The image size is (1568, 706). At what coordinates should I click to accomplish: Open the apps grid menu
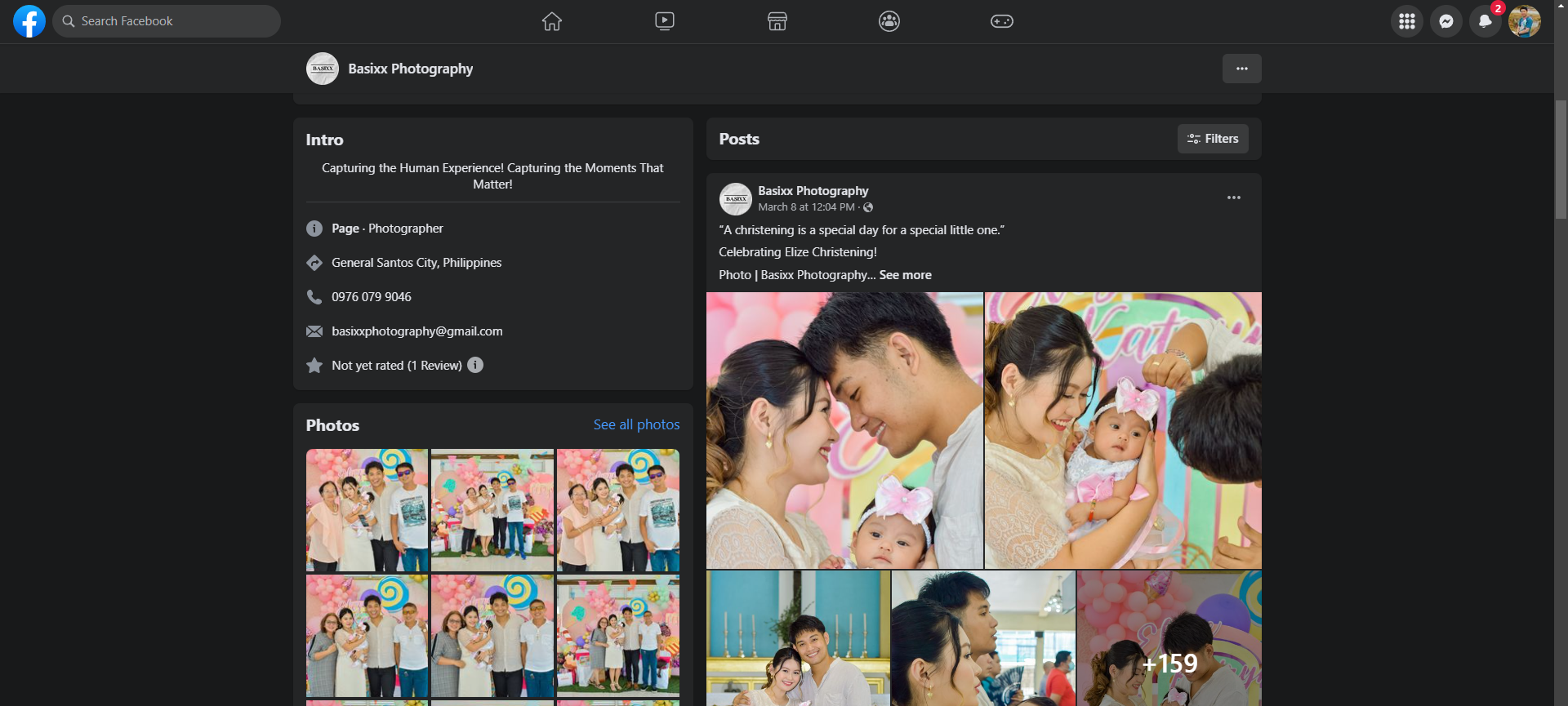coord(1407,21)
